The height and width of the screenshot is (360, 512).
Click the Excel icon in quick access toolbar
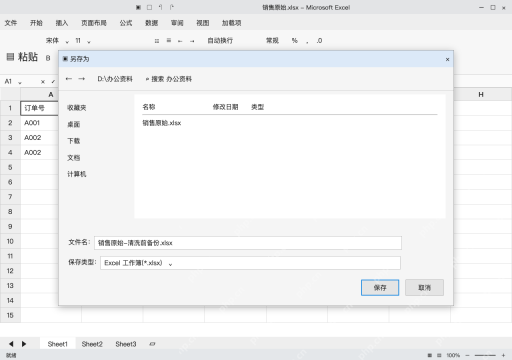click(x=138, y=7)
